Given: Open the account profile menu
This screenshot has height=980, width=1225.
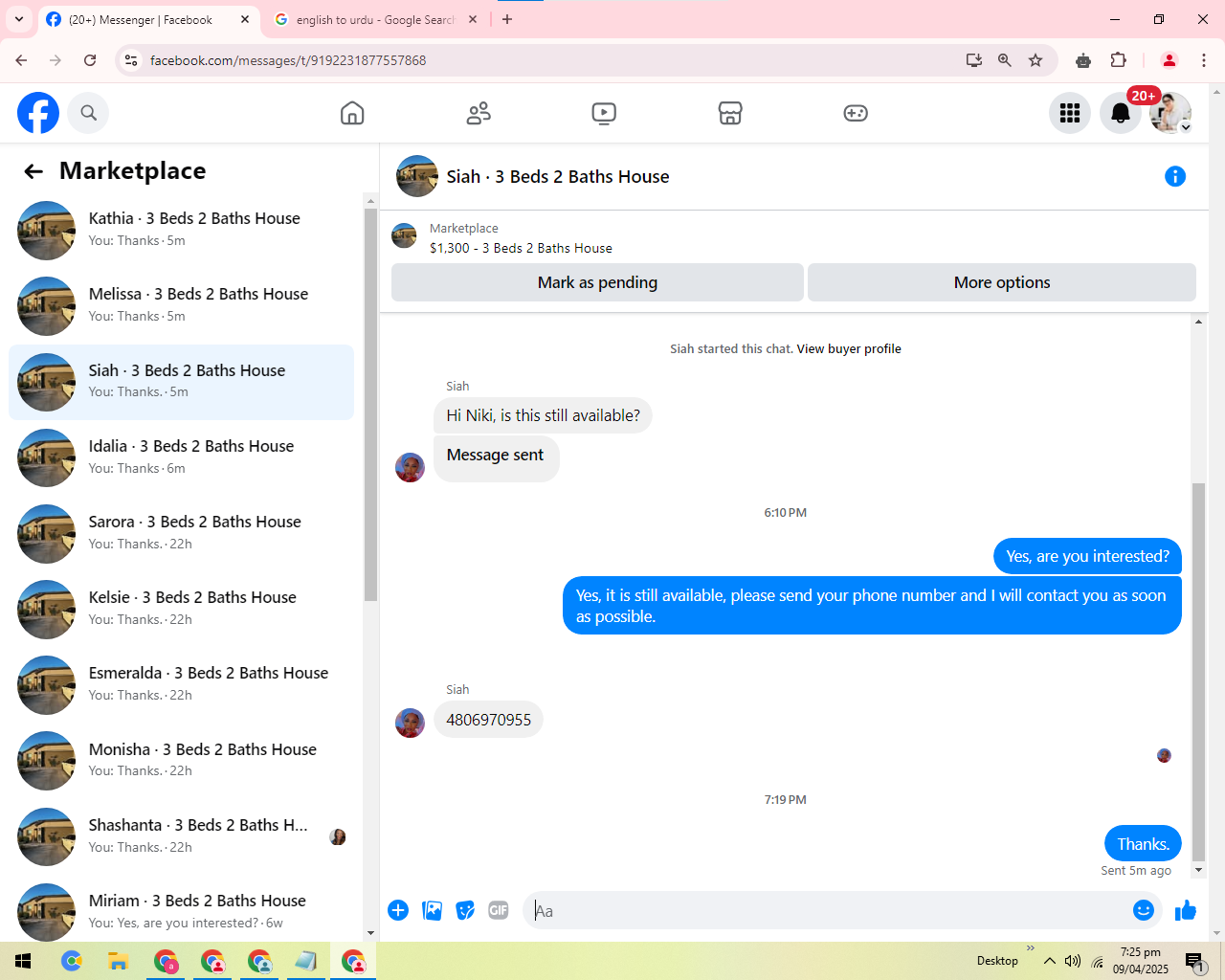Looking at the screenshot, I should [1170, 113].
